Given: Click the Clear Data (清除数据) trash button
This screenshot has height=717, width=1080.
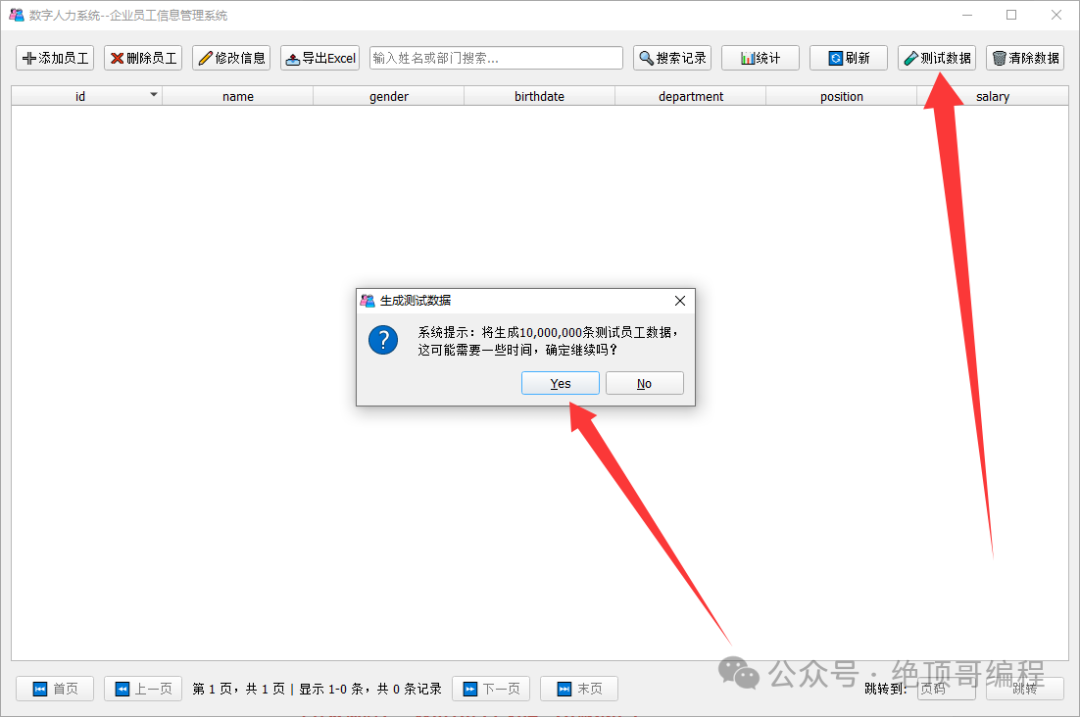Looking at the screenshot, I should tap(1025, 58).
